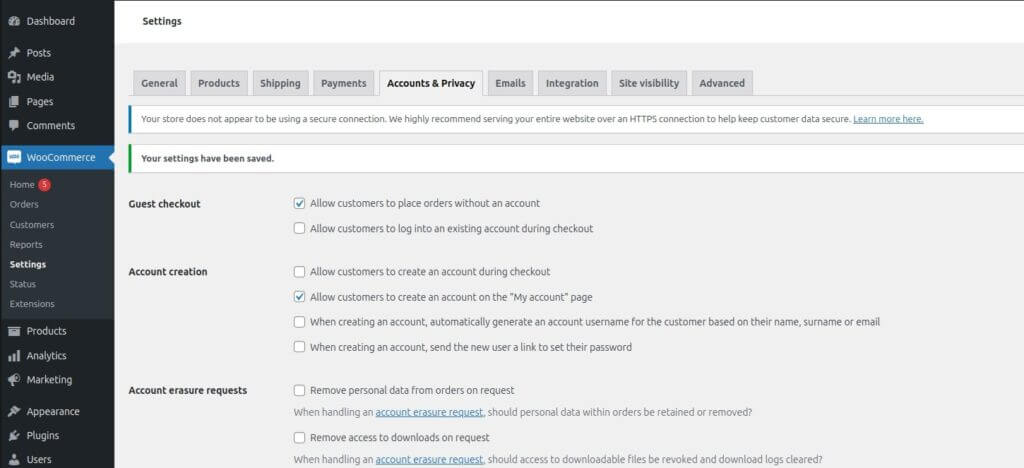Click the Learn more here link

[888, 119]
